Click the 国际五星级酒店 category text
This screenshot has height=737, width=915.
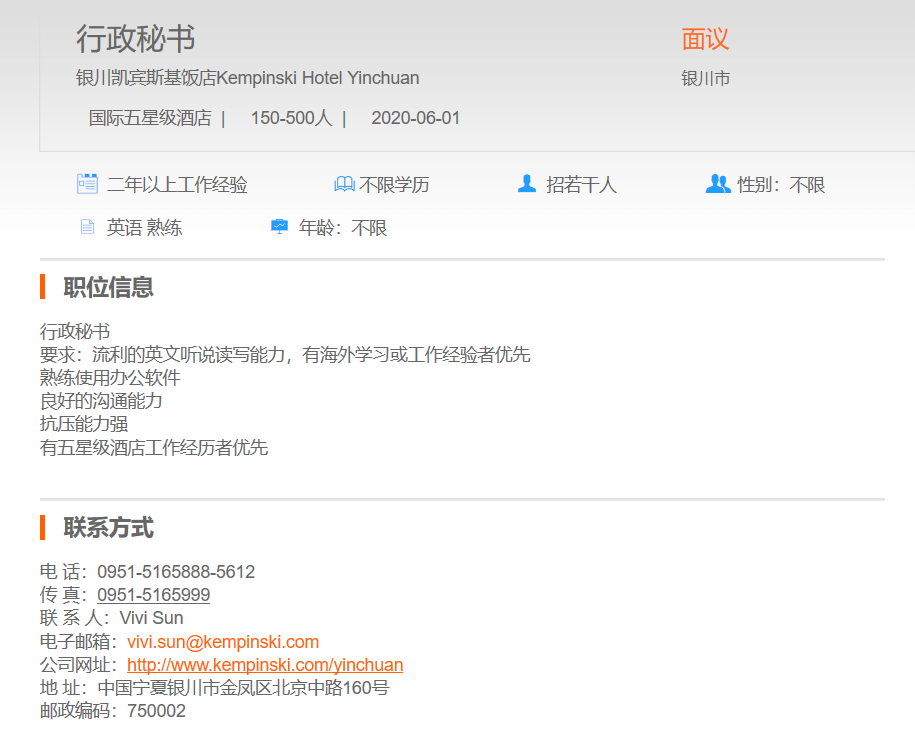coord(150,118)
